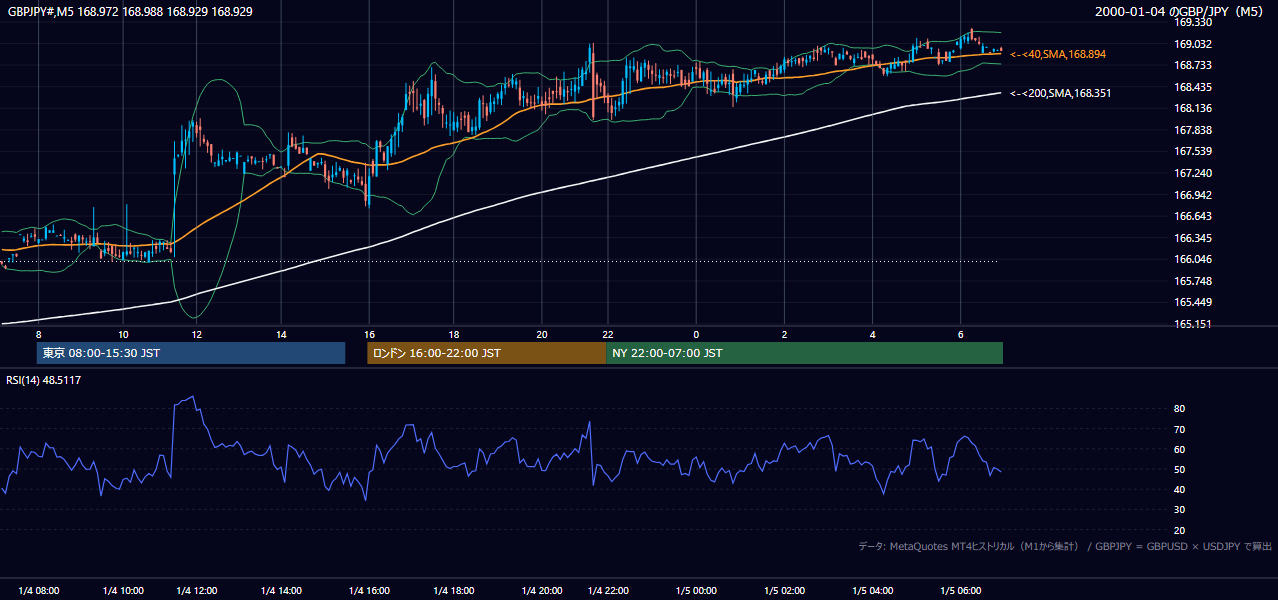Click hour label 12 under price chart
Image resolution: width=1278 pixels, height=600 pixels.
point(197,334)
